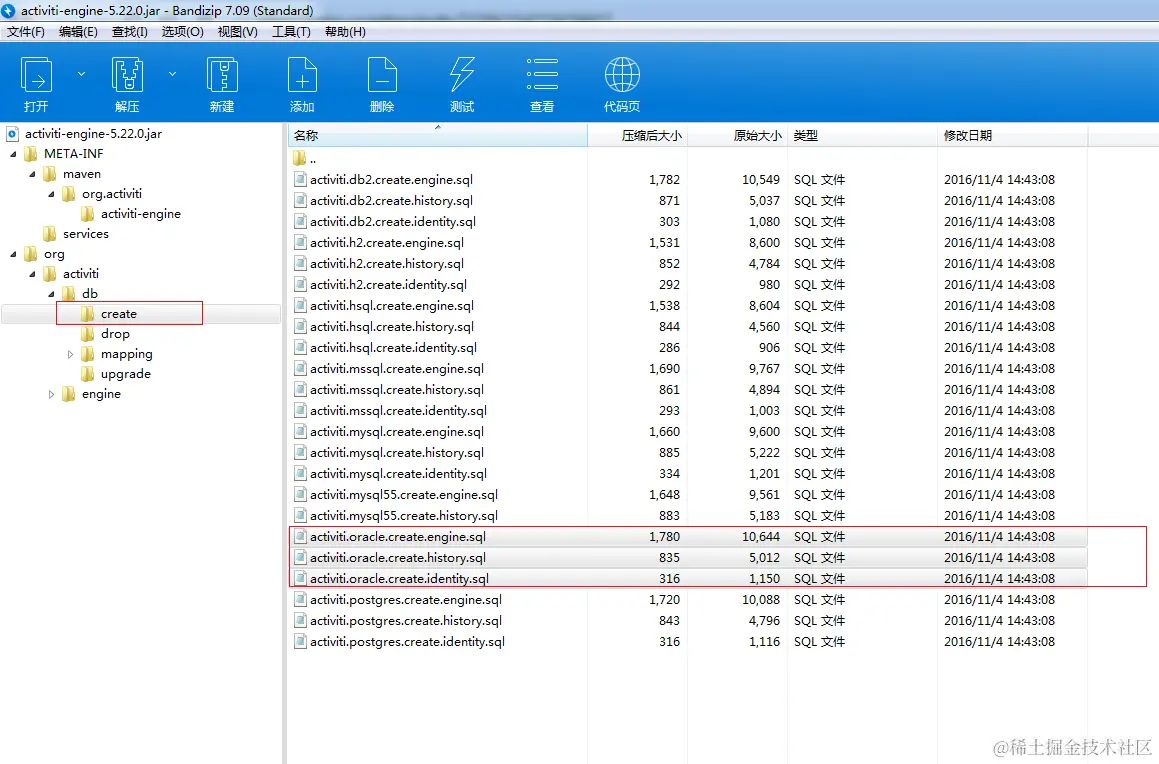Viewport: 1159px width, 764px height.
Task: Collapse the activiti tree node
Action: pyautogui.click(x=33, y=274)
